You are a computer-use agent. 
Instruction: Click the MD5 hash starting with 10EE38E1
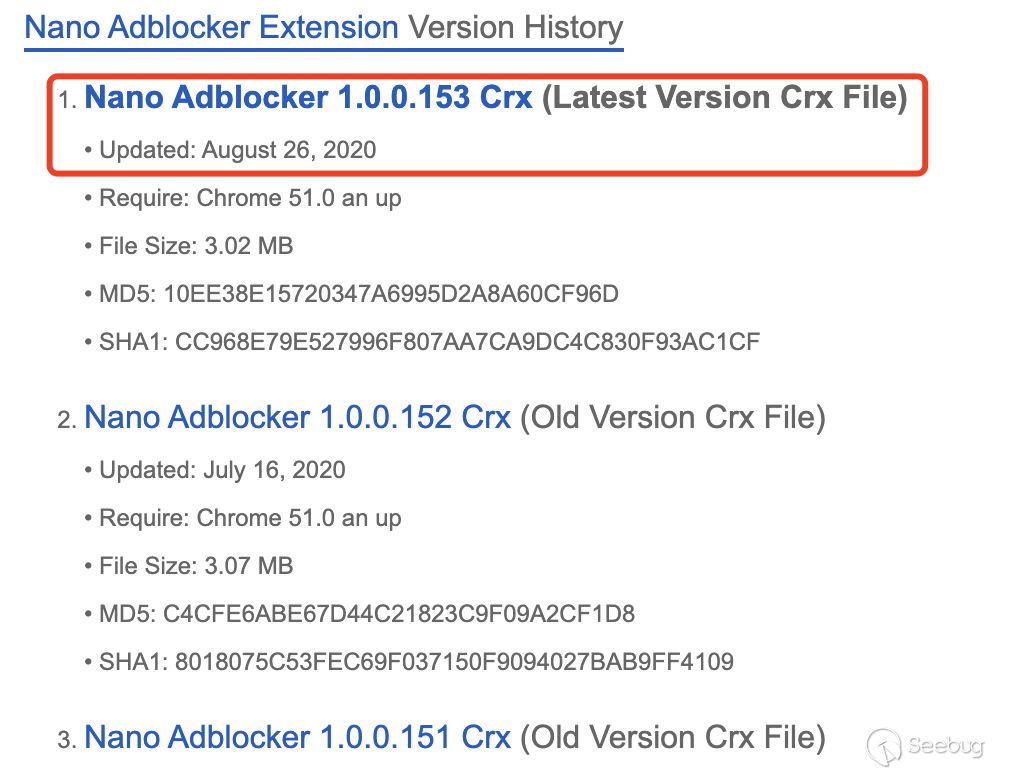coord(390,294)
